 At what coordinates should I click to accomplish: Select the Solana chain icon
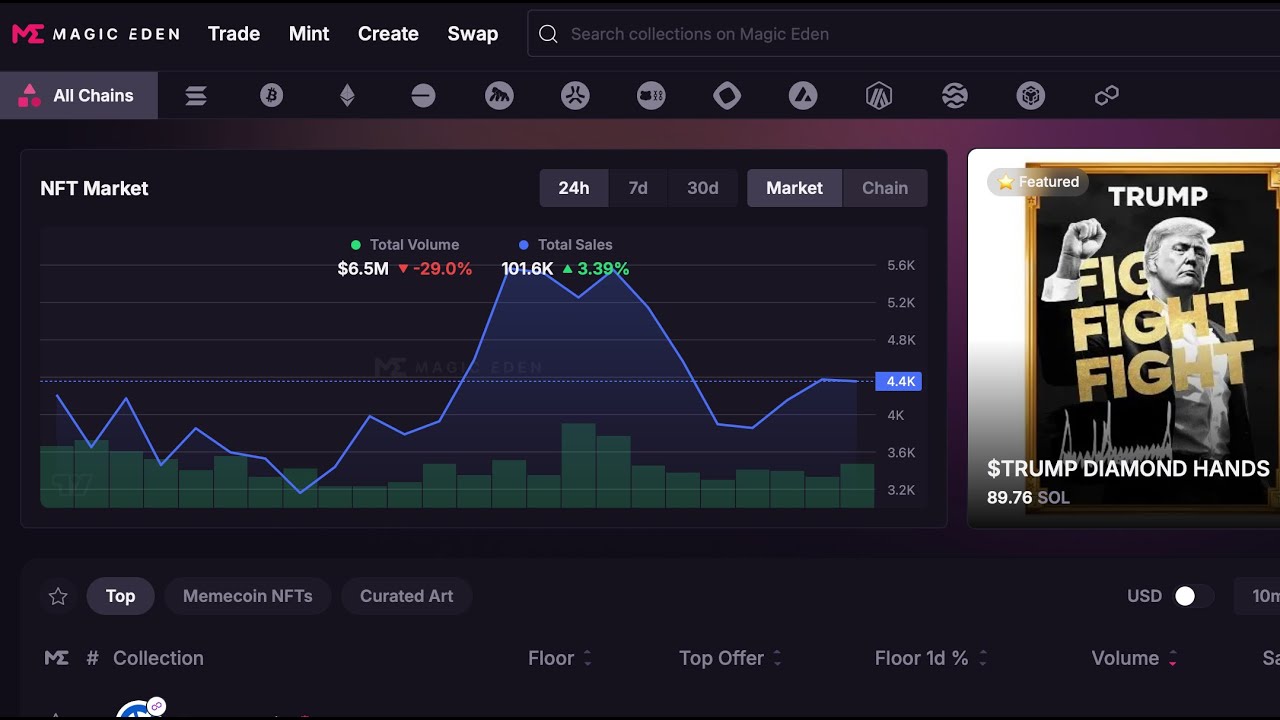coord(196,96)
